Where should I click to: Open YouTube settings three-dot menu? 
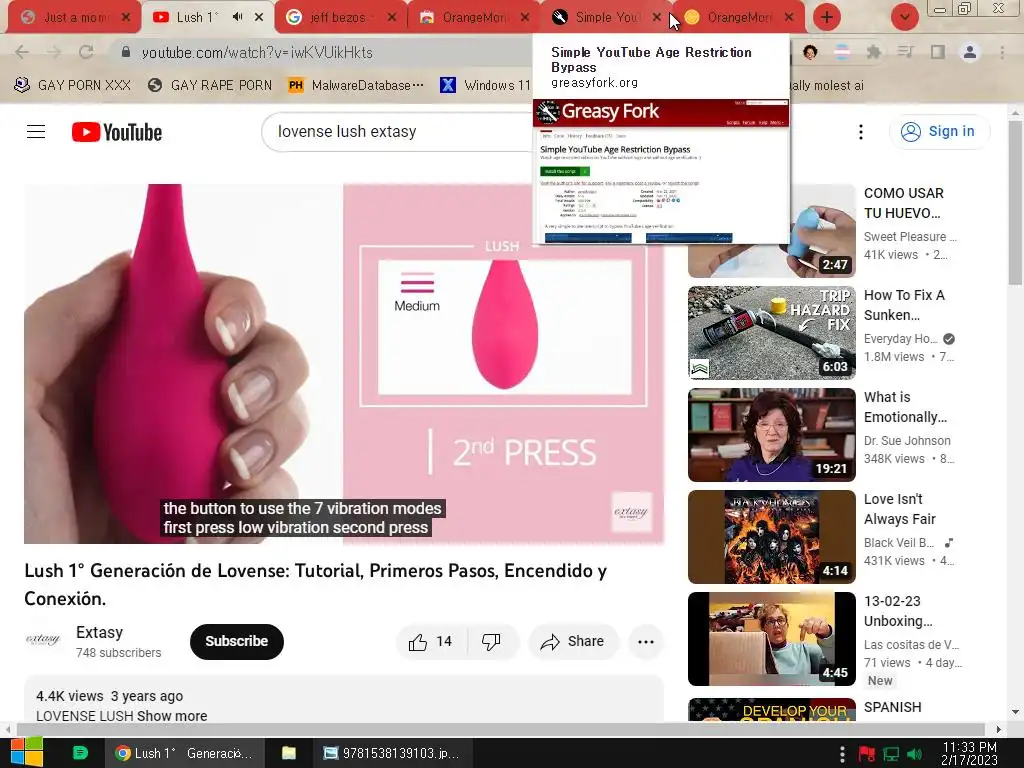[x=861, y=132]
